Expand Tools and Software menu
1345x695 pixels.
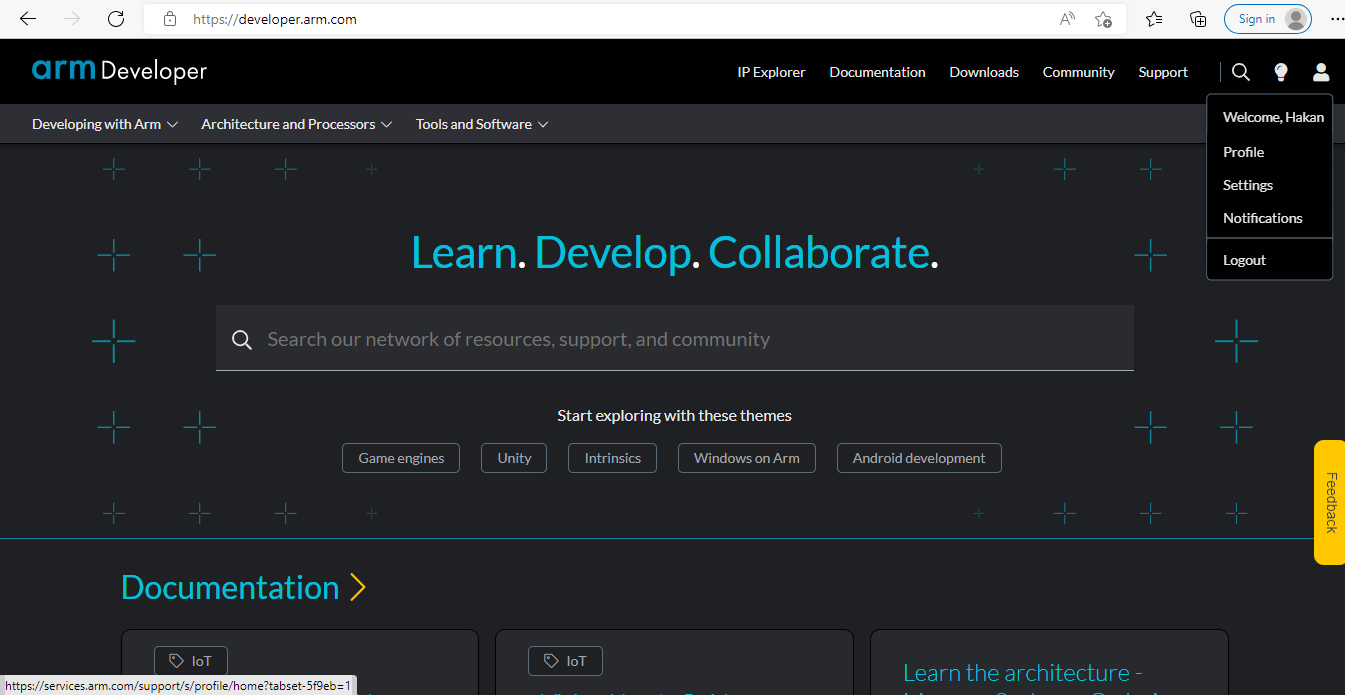pyautogui.click(x=482, y=124)
